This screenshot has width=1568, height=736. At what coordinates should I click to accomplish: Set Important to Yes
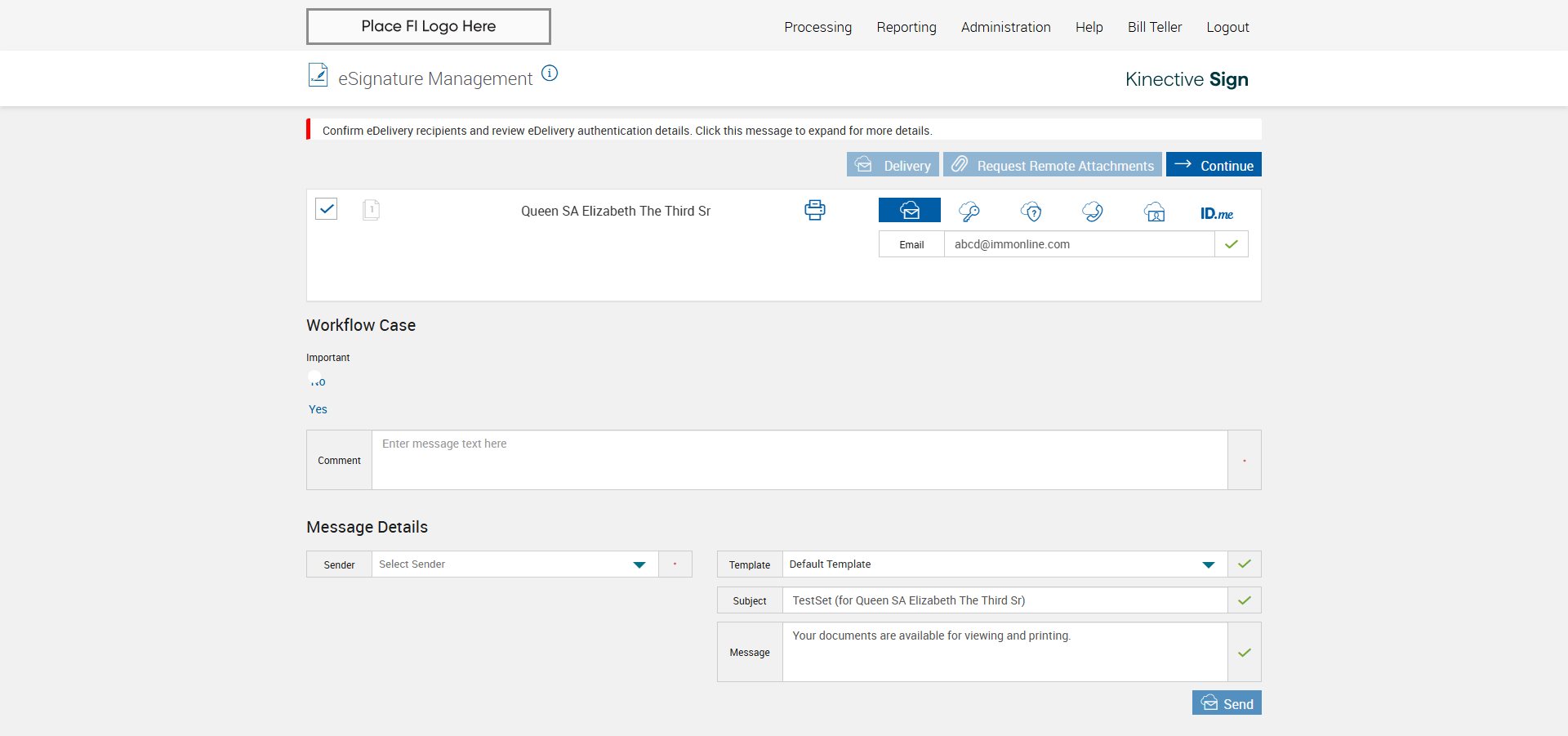click(x=318, y=409)
